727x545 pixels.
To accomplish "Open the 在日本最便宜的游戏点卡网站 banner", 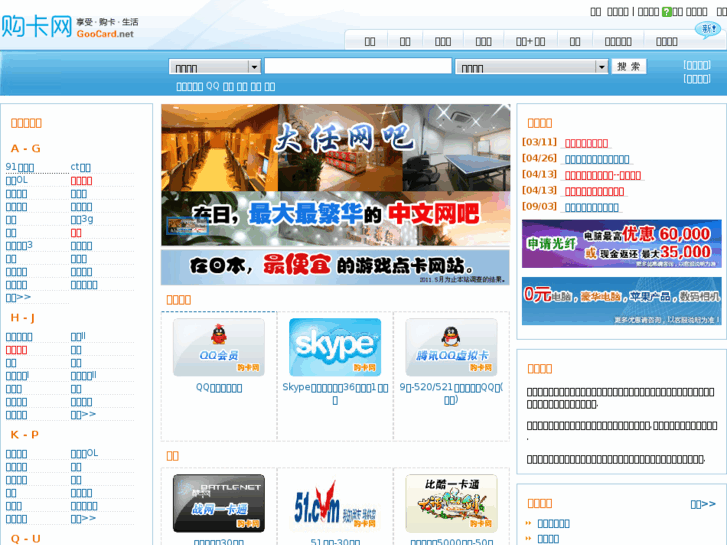I will (x=335, y=267).
